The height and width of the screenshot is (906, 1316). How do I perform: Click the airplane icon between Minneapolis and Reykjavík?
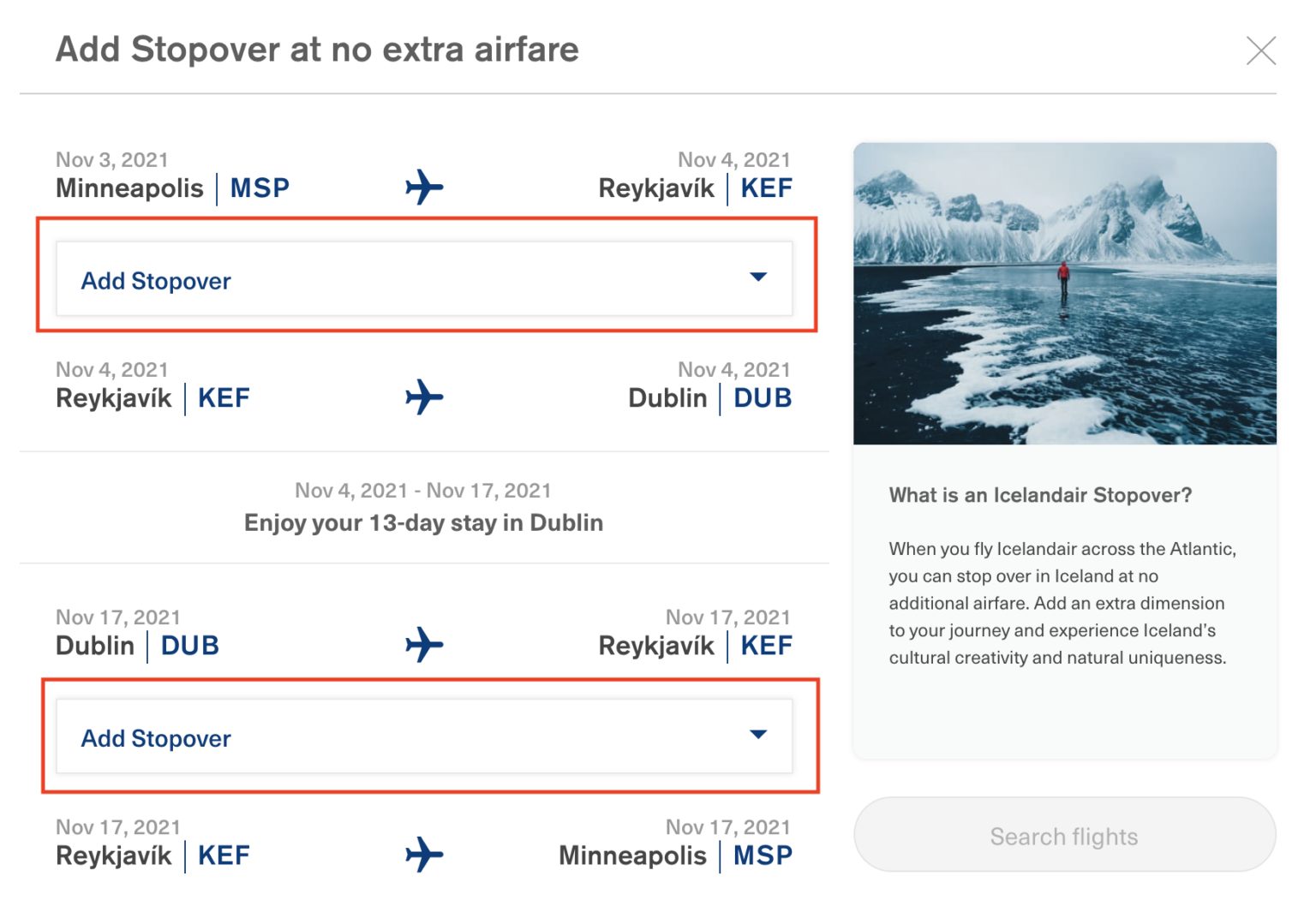[424, 187]
